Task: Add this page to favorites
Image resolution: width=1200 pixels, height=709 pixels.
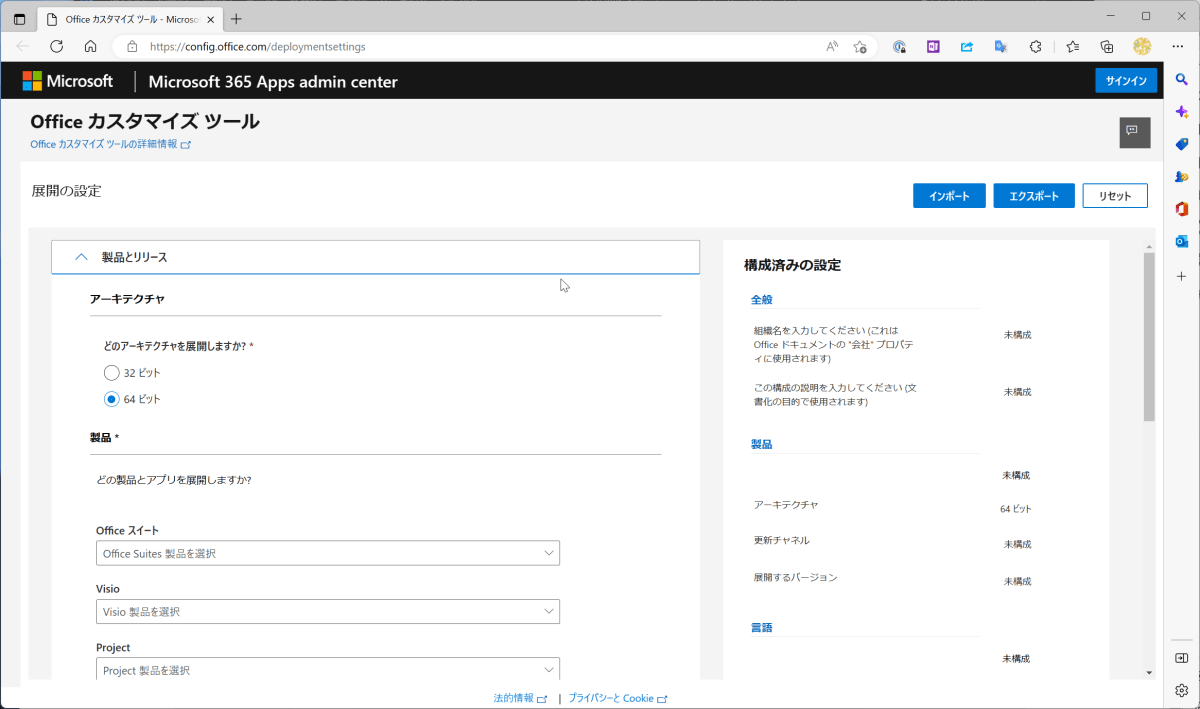Action: click(860, 46)
